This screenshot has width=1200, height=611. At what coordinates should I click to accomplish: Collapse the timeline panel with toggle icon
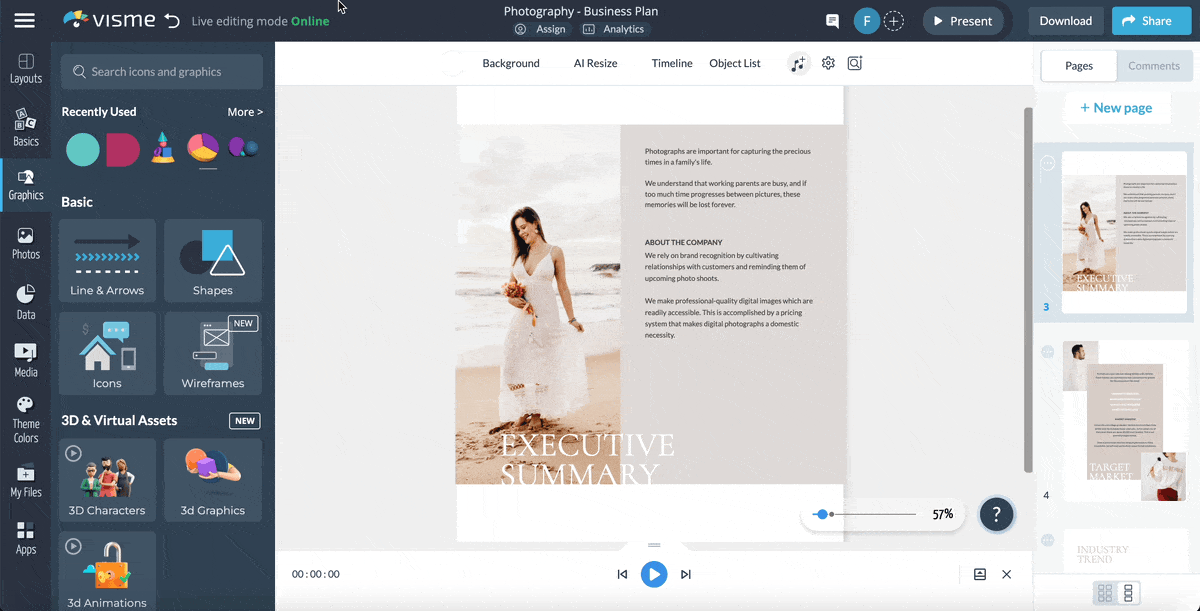point(980,574)
